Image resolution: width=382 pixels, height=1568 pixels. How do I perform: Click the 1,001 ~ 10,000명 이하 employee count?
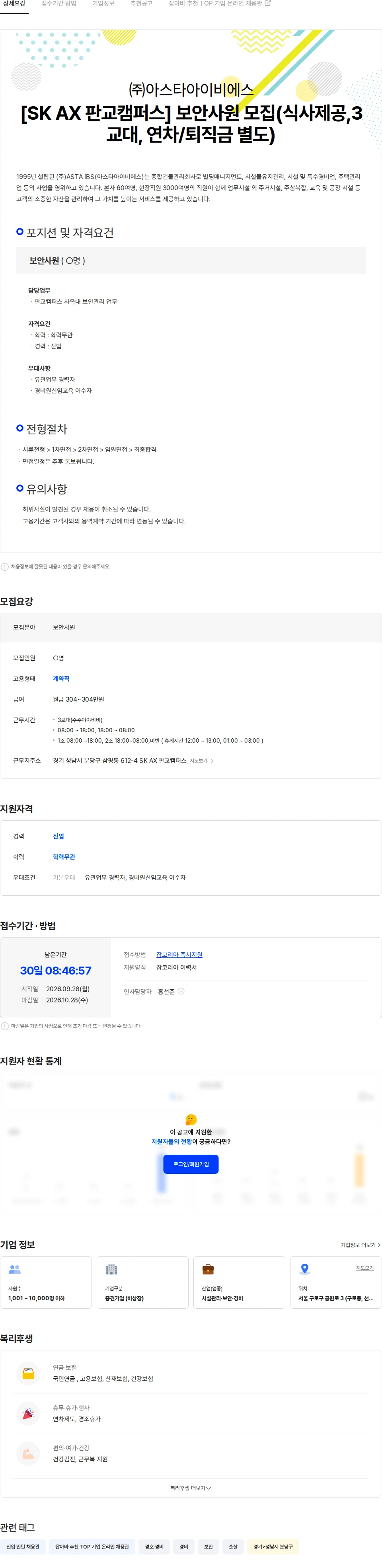(x=37, y=1298)
